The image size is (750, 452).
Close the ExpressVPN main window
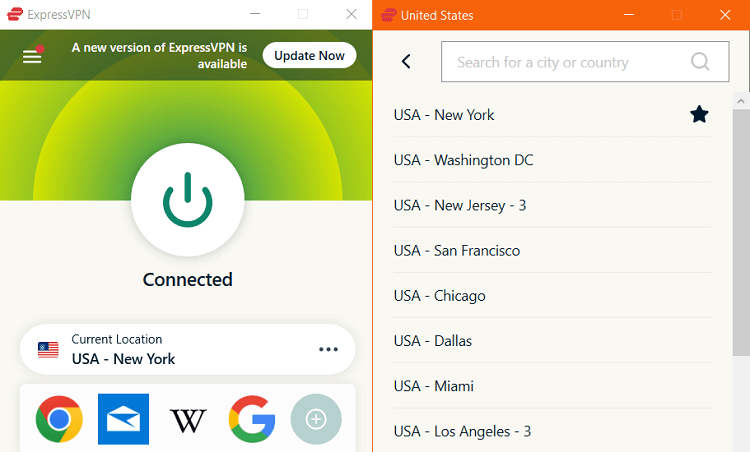(352, 14)
